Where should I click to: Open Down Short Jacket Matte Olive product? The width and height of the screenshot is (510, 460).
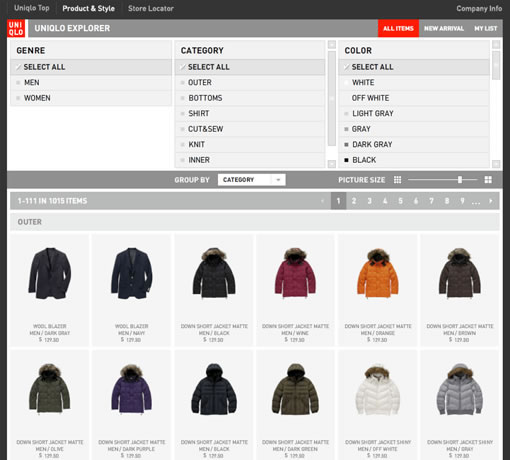(x=50, y=405)
